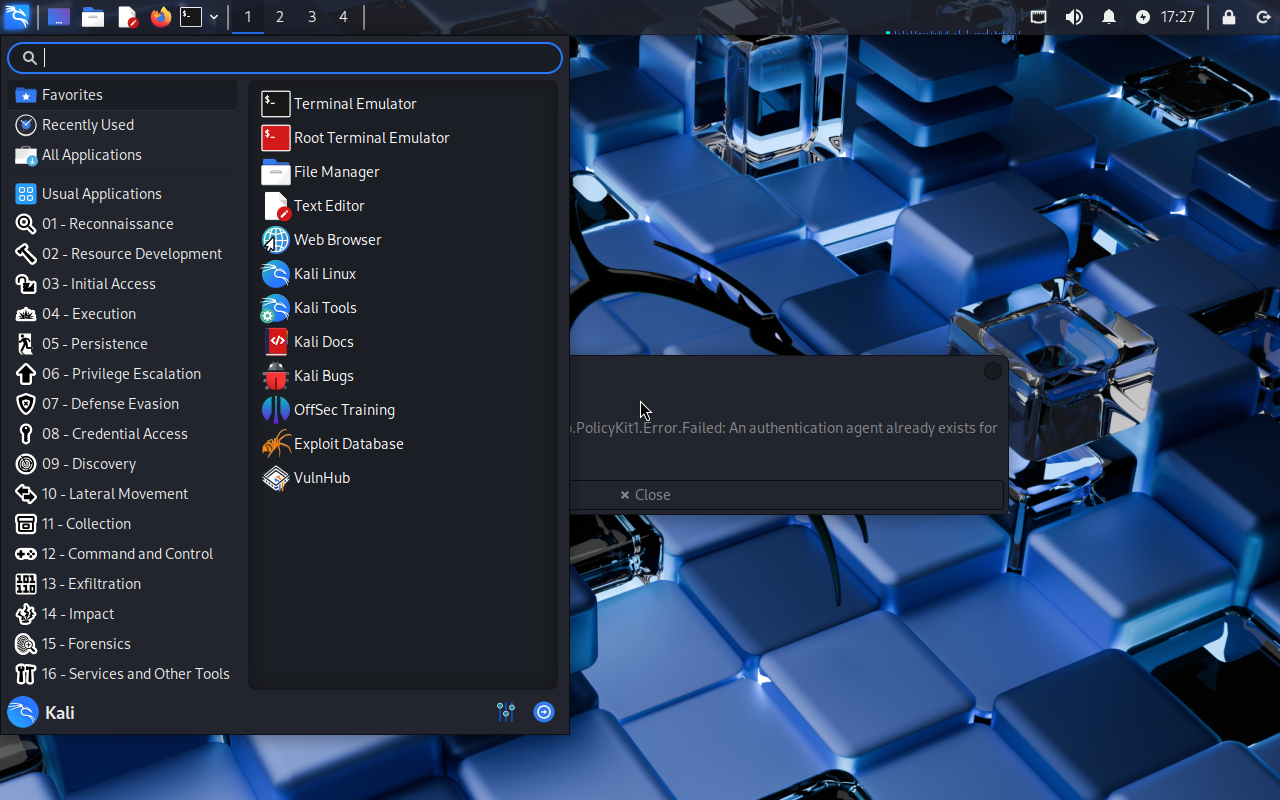The height and width of the screenshot is (800, 1280).
Task: Open 01 - Reconnaissance category
Action: coord(123,224)
